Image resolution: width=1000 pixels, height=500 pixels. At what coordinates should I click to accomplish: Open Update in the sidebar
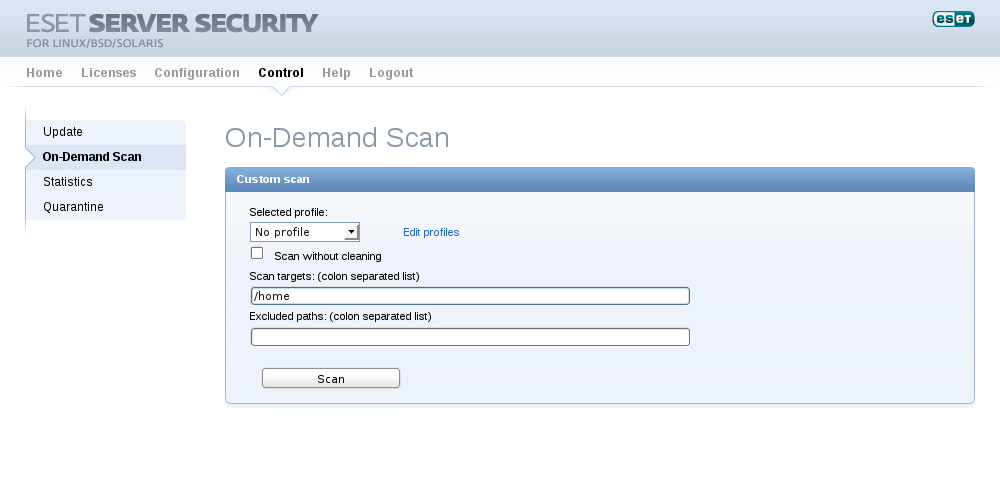(x=106, y=132)
